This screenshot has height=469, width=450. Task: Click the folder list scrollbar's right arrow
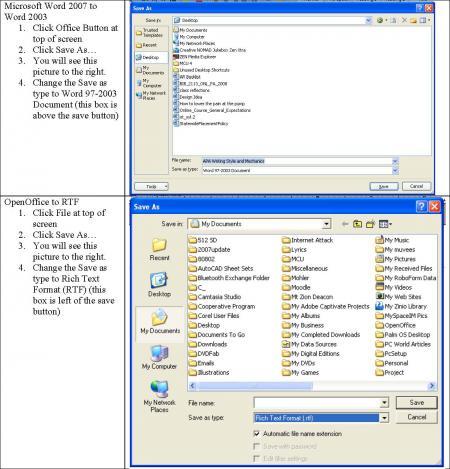[x=432, y=386]
